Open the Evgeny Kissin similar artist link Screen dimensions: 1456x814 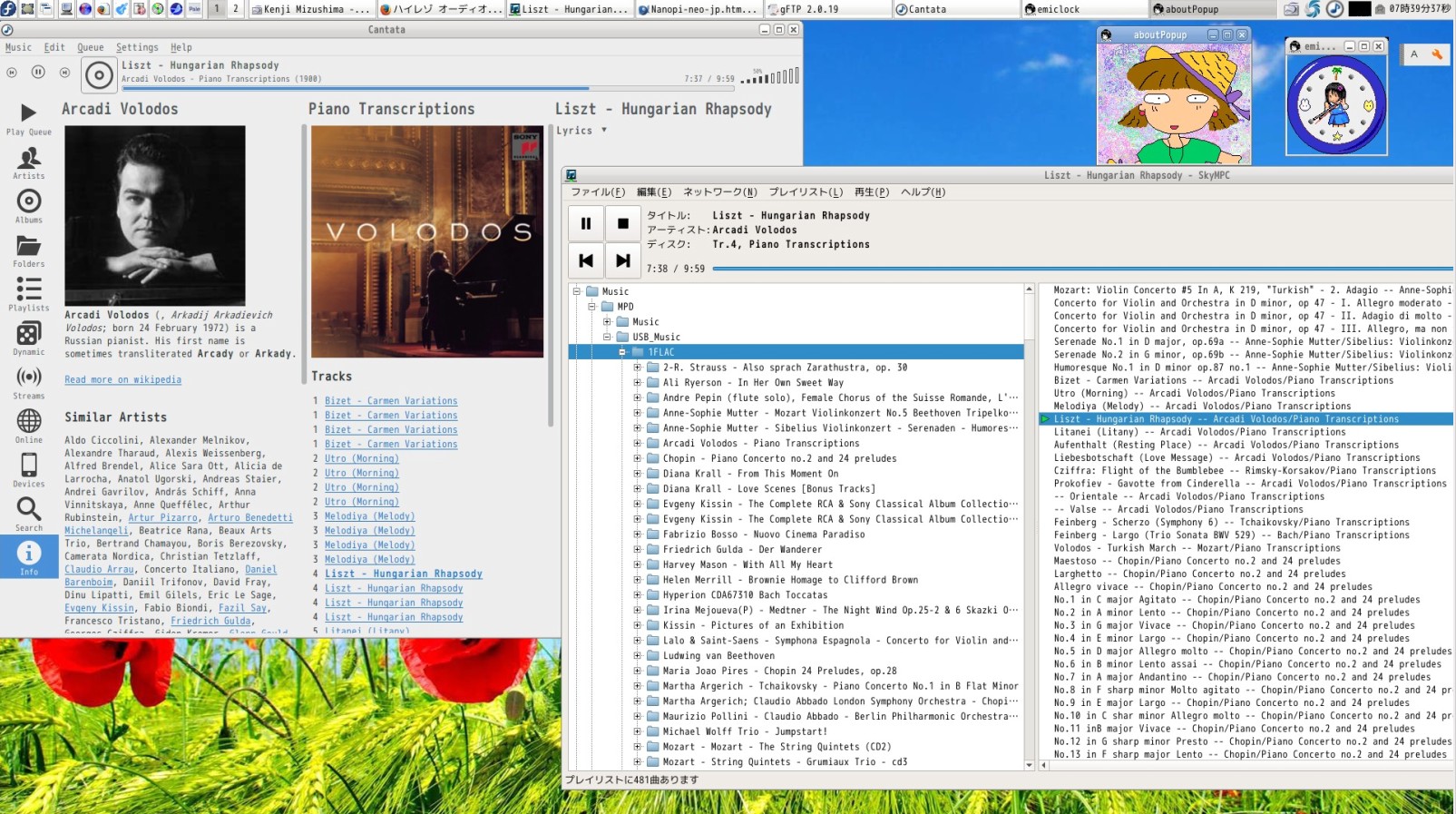pos(99,608)
